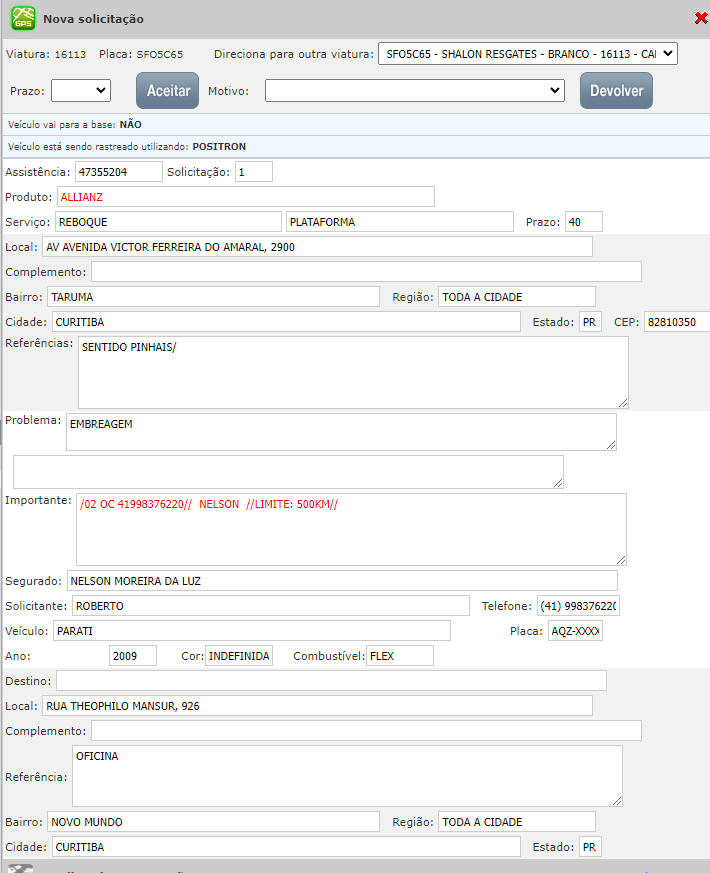Click the origin Estado field PR

pos(590,322)
